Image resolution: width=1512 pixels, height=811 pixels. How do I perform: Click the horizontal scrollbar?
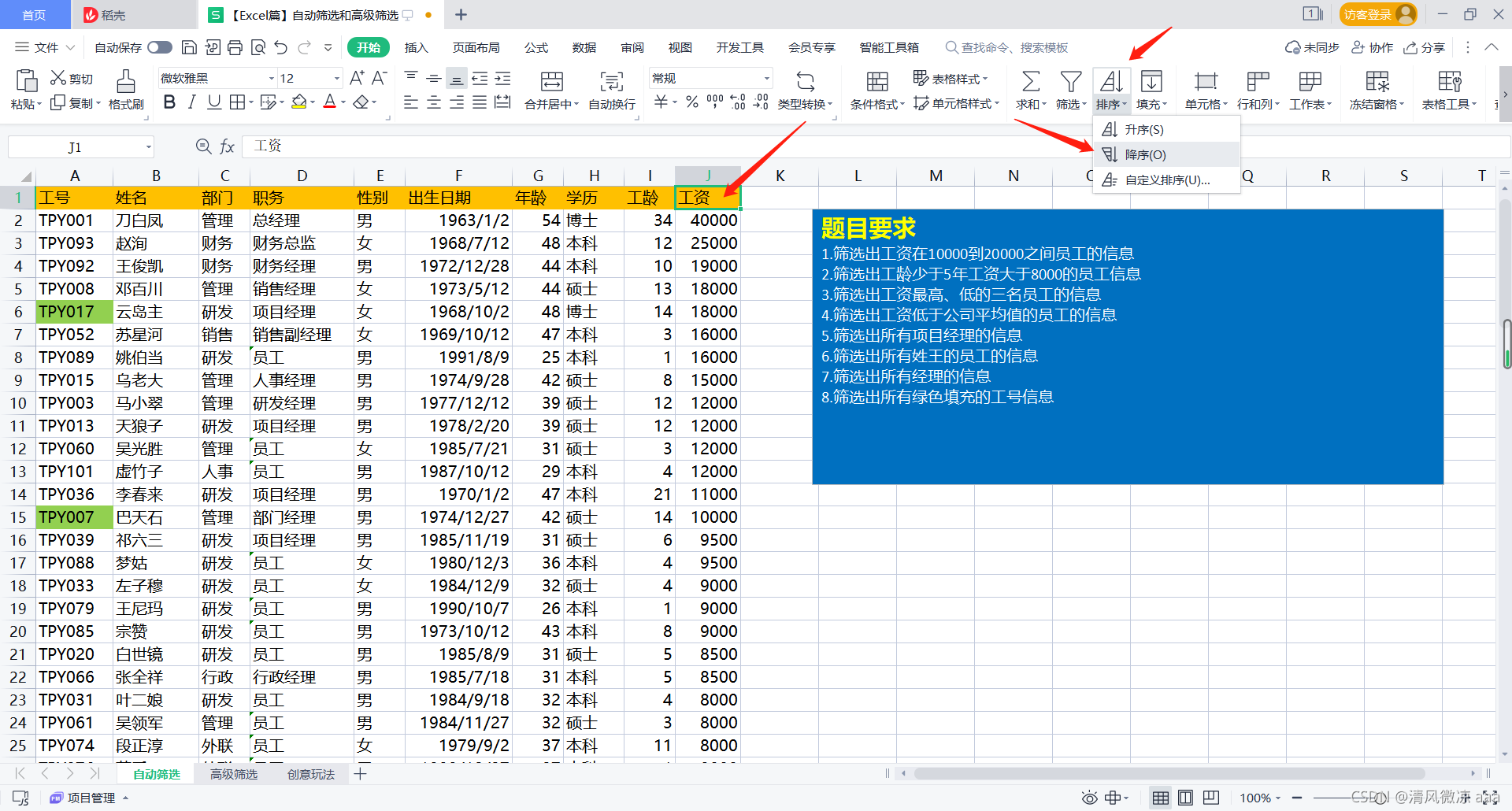[x=1169, y=774]
